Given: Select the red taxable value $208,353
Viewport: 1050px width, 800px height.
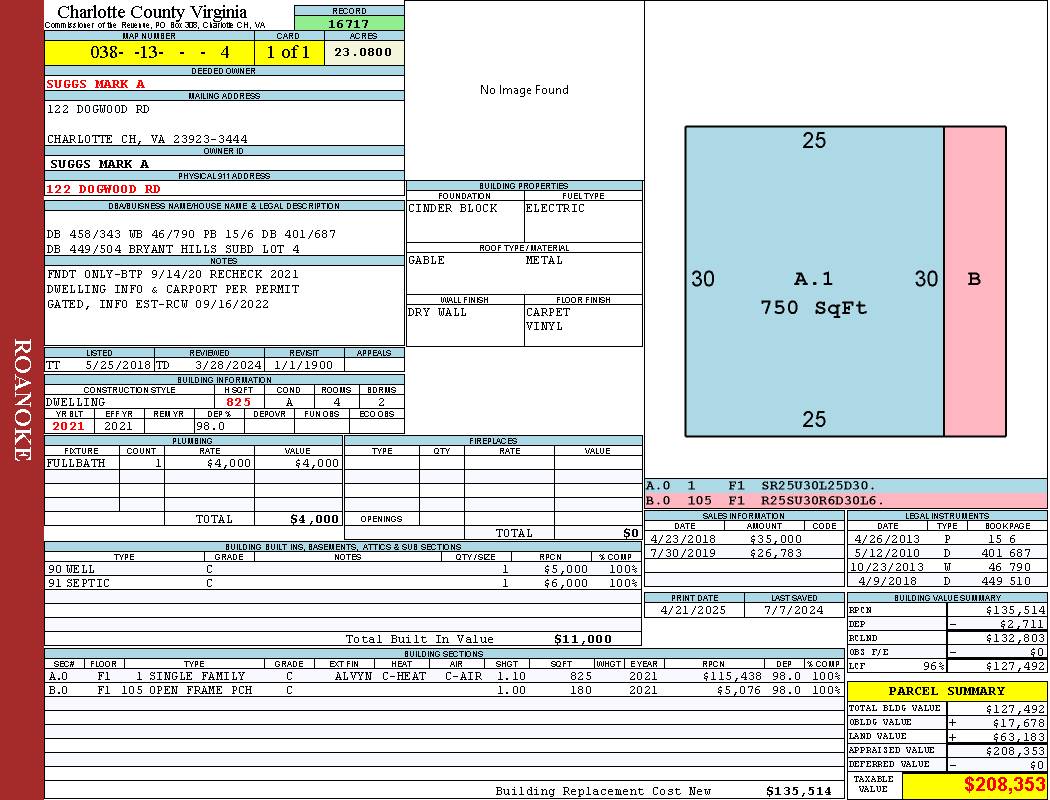Looking at the screenshot, I should pyautogui.click(x=974, y=785).
